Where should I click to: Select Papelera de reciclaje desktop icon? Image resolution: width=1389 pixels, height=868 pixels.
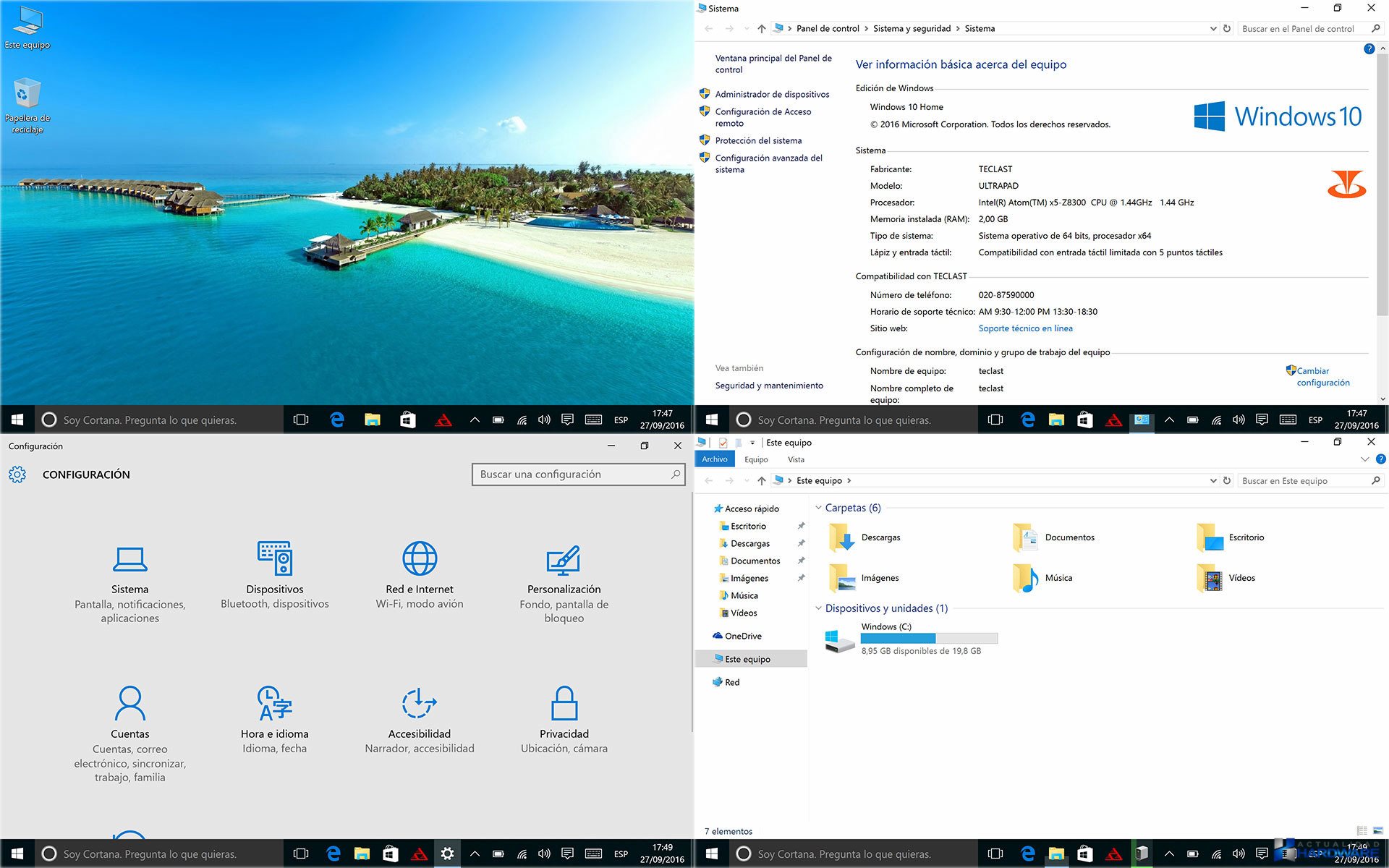click(27, 106)
